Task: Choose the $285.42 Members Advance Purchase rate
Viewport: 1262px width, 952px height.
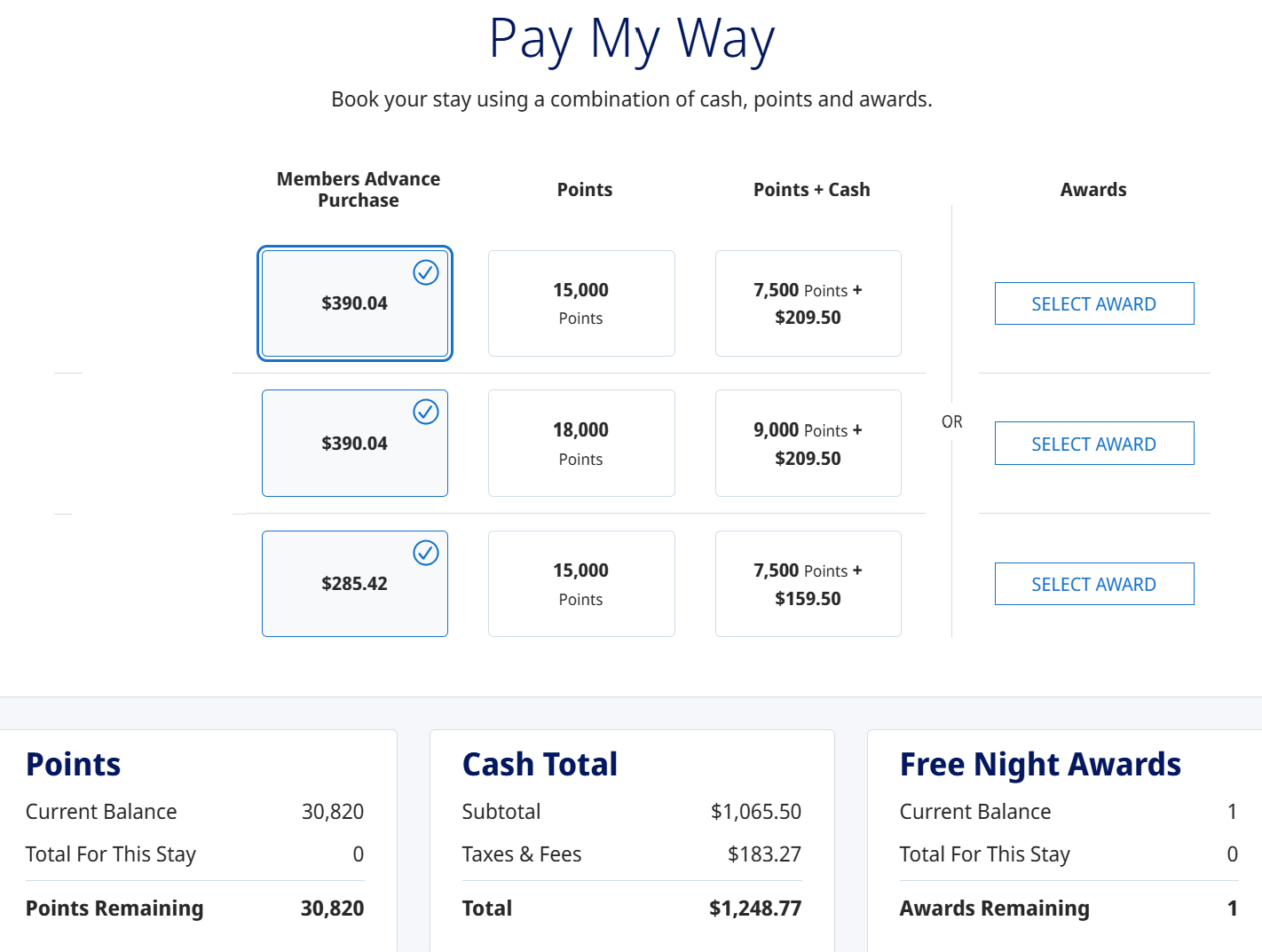Action: point(354,584)
